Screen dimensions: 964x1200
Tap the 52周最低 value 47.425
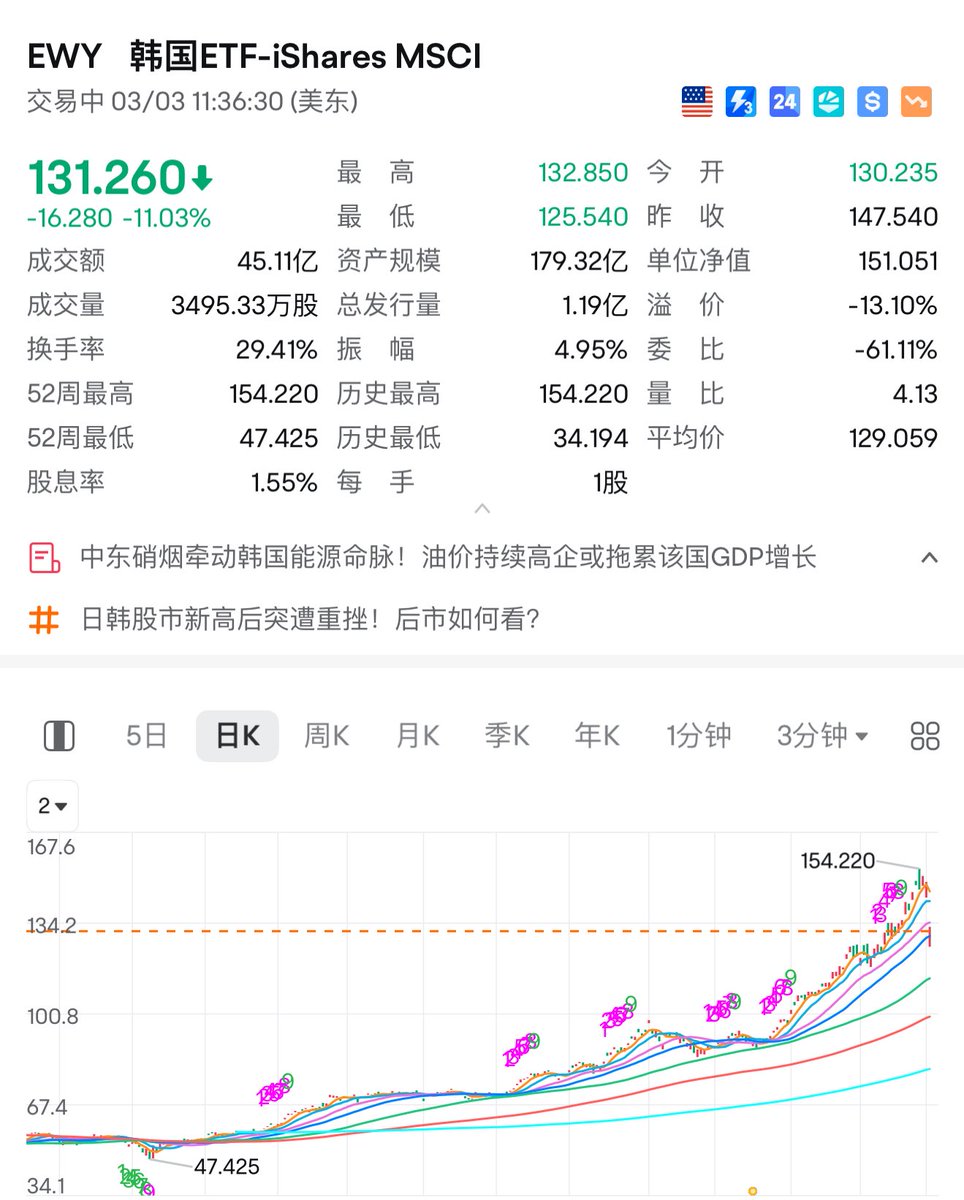pyautogui.click(x=279, y=437)
